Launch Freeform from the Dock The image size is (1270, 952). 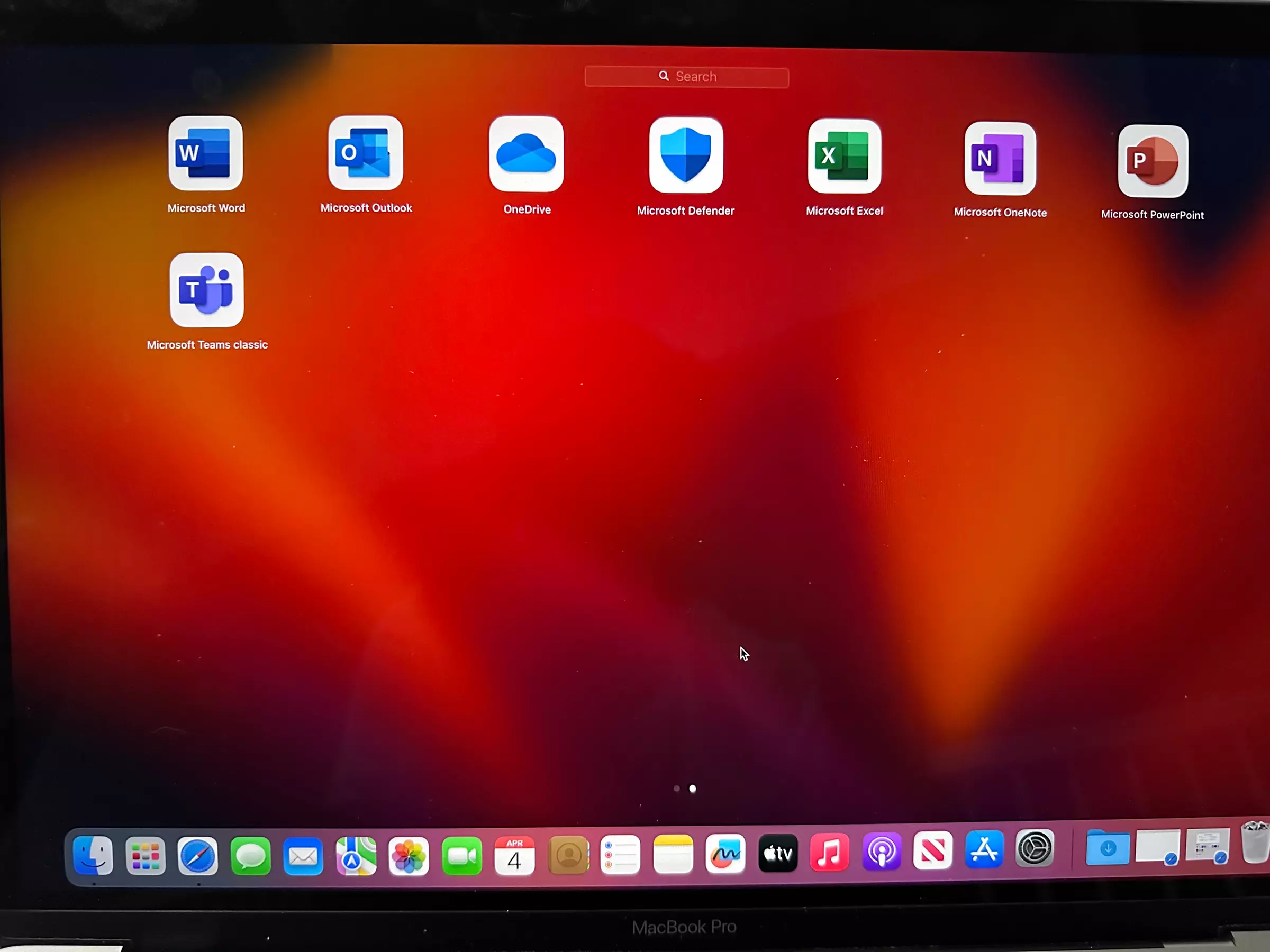tap(725, 853)
